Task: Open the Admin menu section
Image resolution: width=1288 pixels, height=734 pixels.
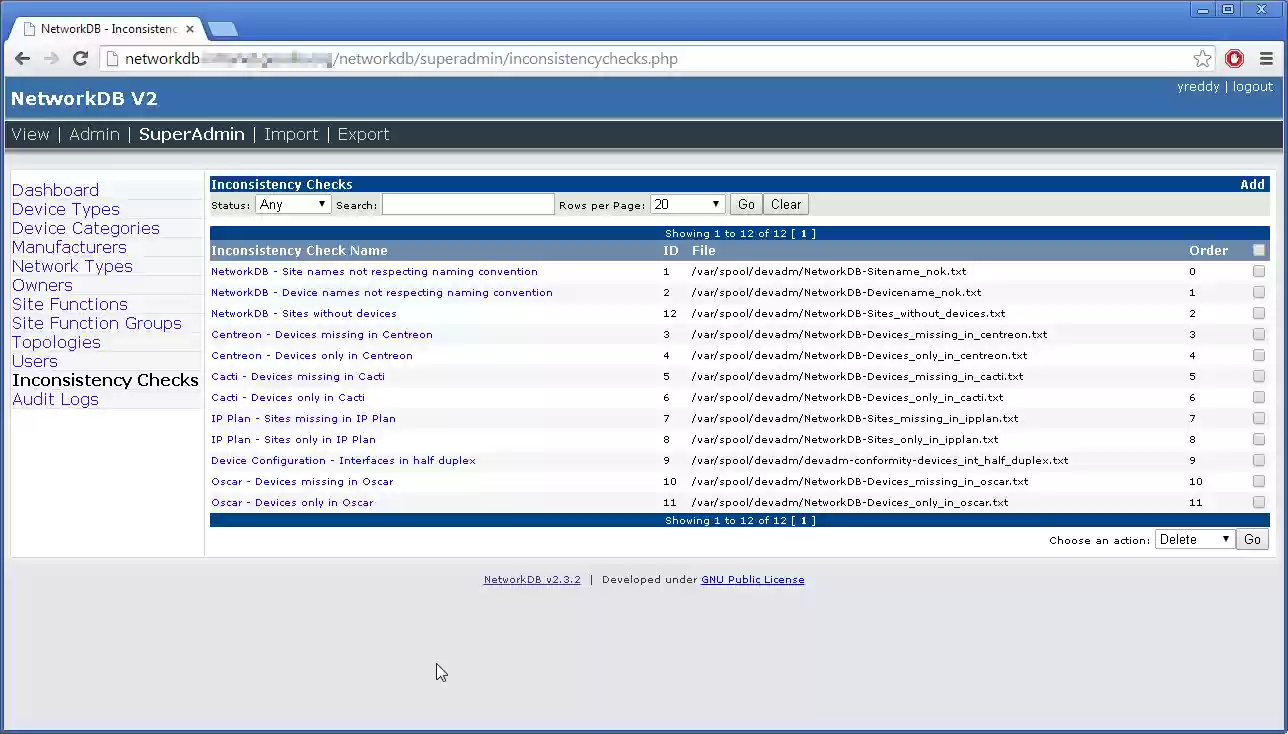Action: [x=94, y=135]
